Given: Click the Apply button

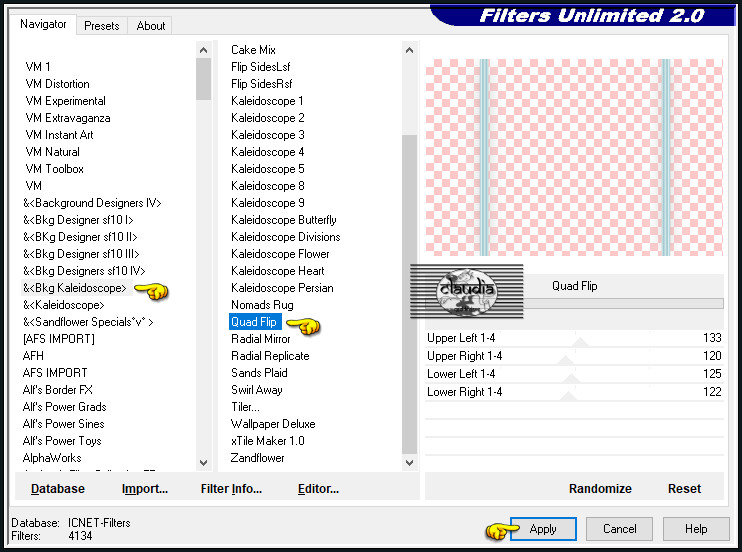Looking at the screenshot, I should point(543,529).
